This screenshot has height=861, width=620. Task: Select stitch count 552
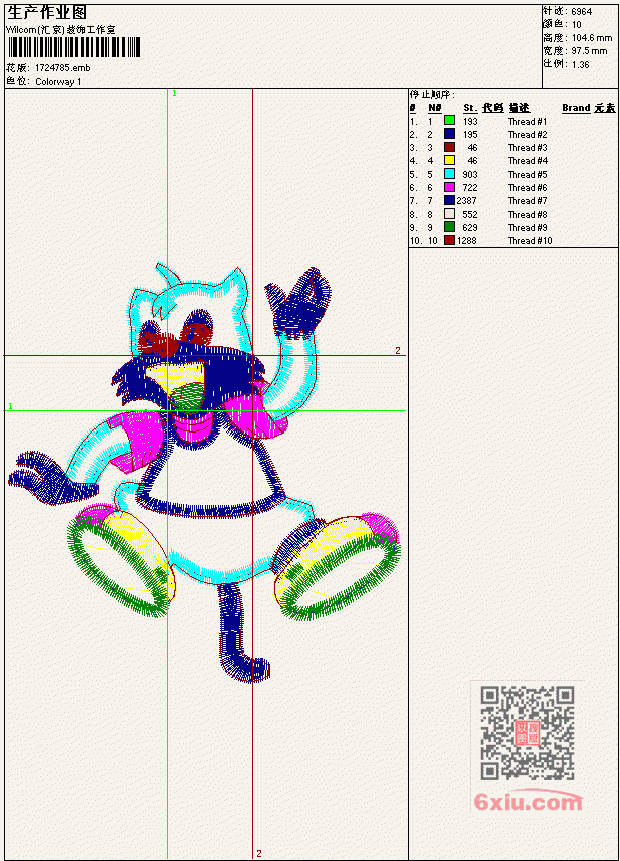click(x=470, y=215)
